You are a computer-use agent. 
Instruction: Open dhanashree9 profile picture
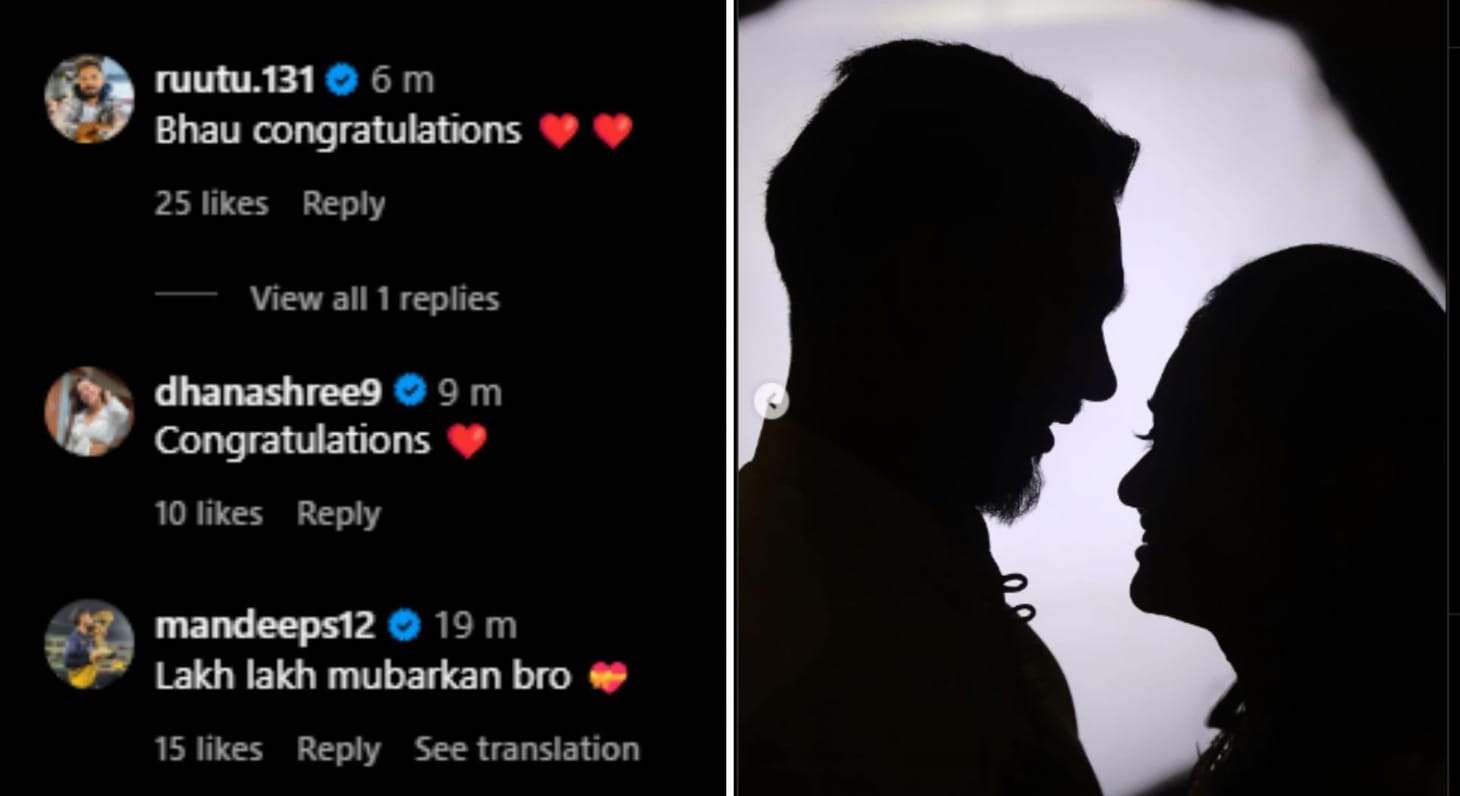point(89,411)
